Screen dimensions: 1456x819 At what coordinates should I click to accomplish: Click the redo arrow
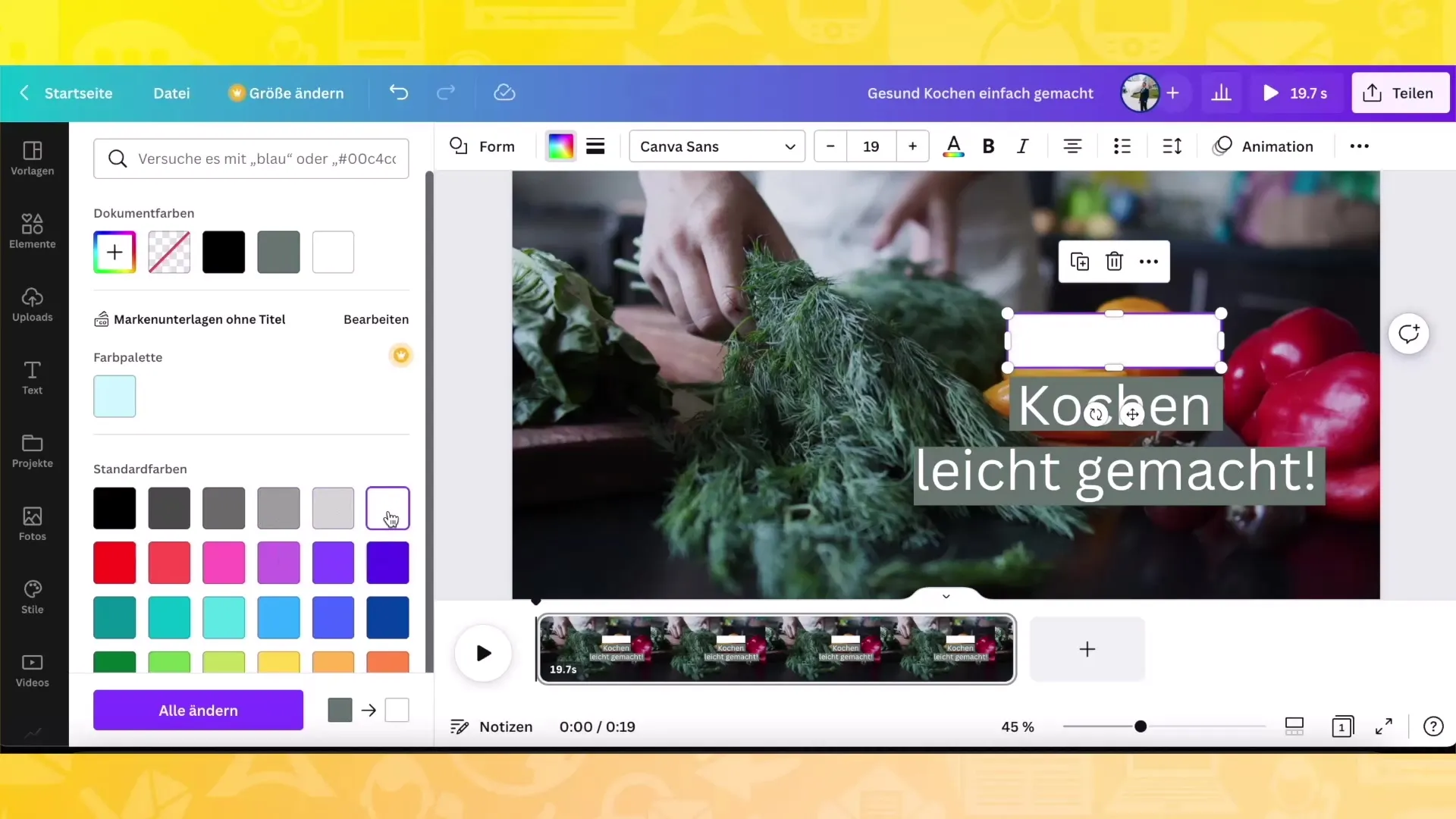[x=446, y=93]
